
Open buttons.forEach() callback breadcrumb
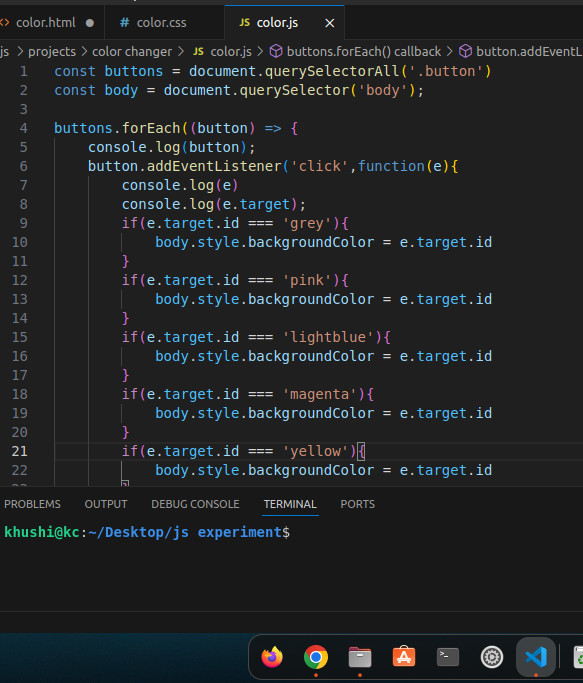pyautogui.click(x=364, y=52)
